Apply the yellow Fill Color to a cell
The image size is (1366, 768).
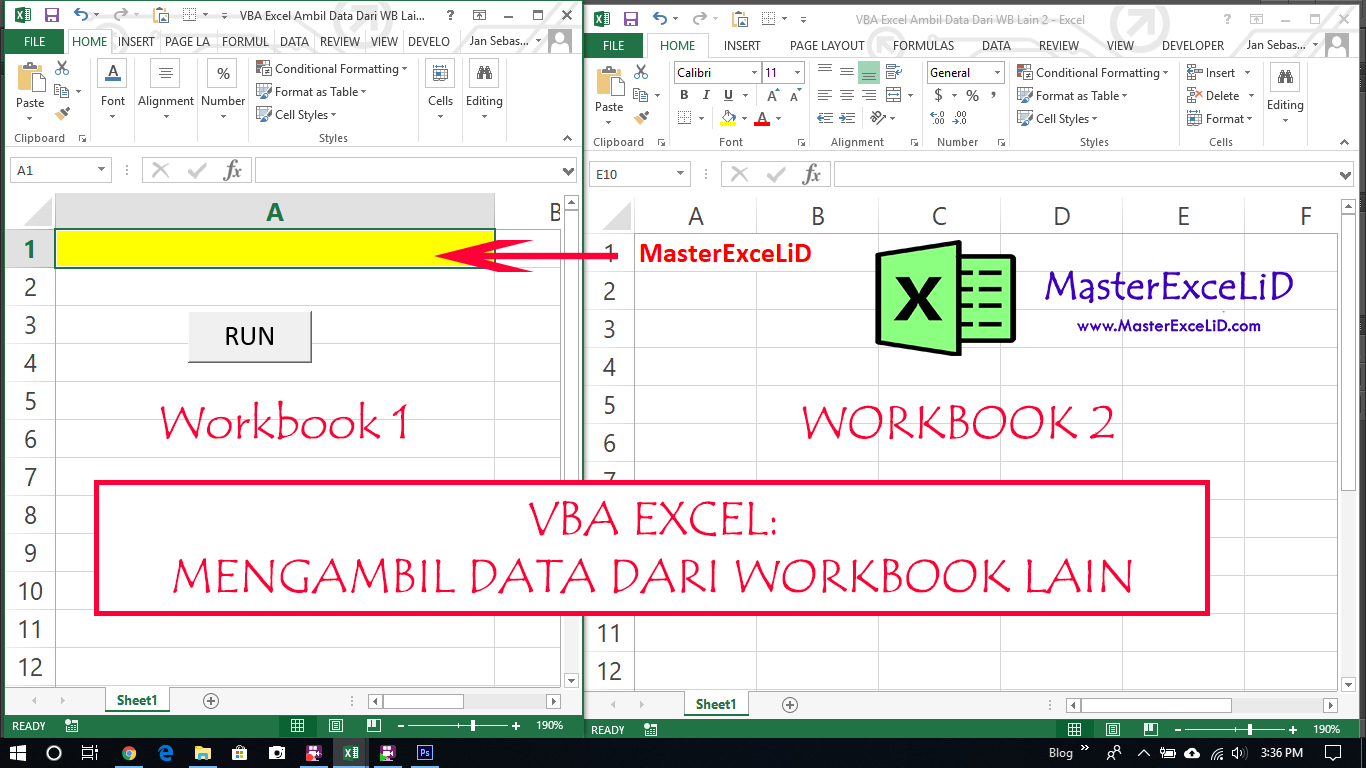(x=726, y=118)
